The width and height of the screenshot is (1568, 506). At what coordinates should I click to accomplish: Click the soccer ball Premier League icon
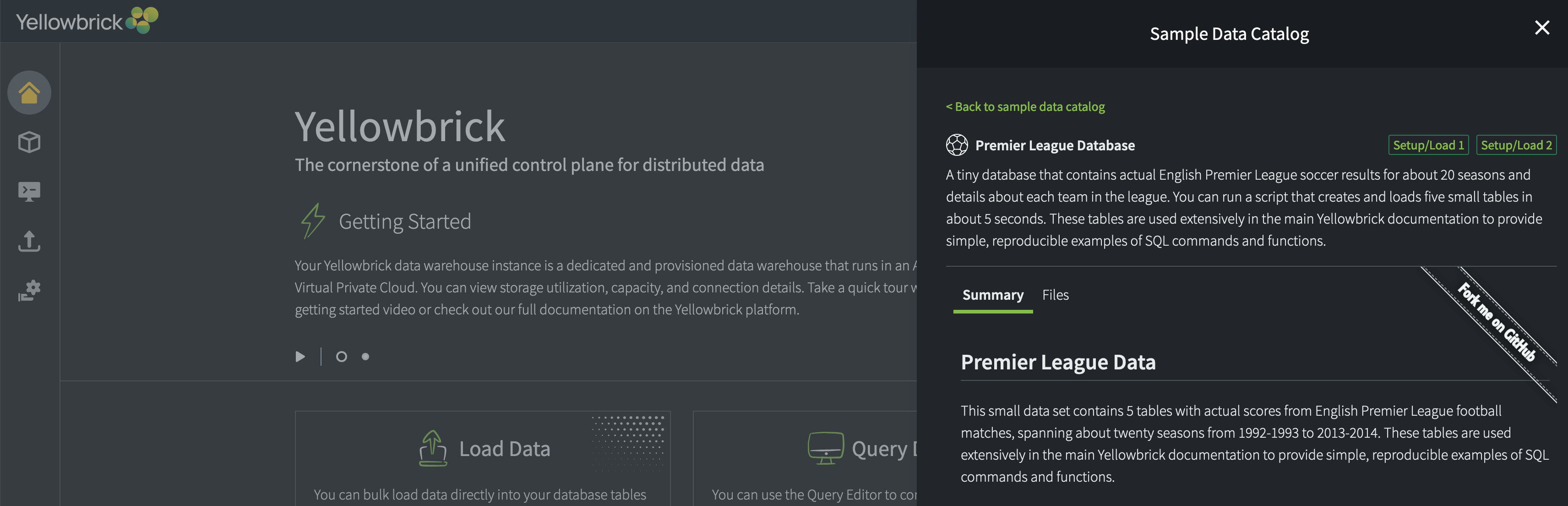click(x=957, y=145)
